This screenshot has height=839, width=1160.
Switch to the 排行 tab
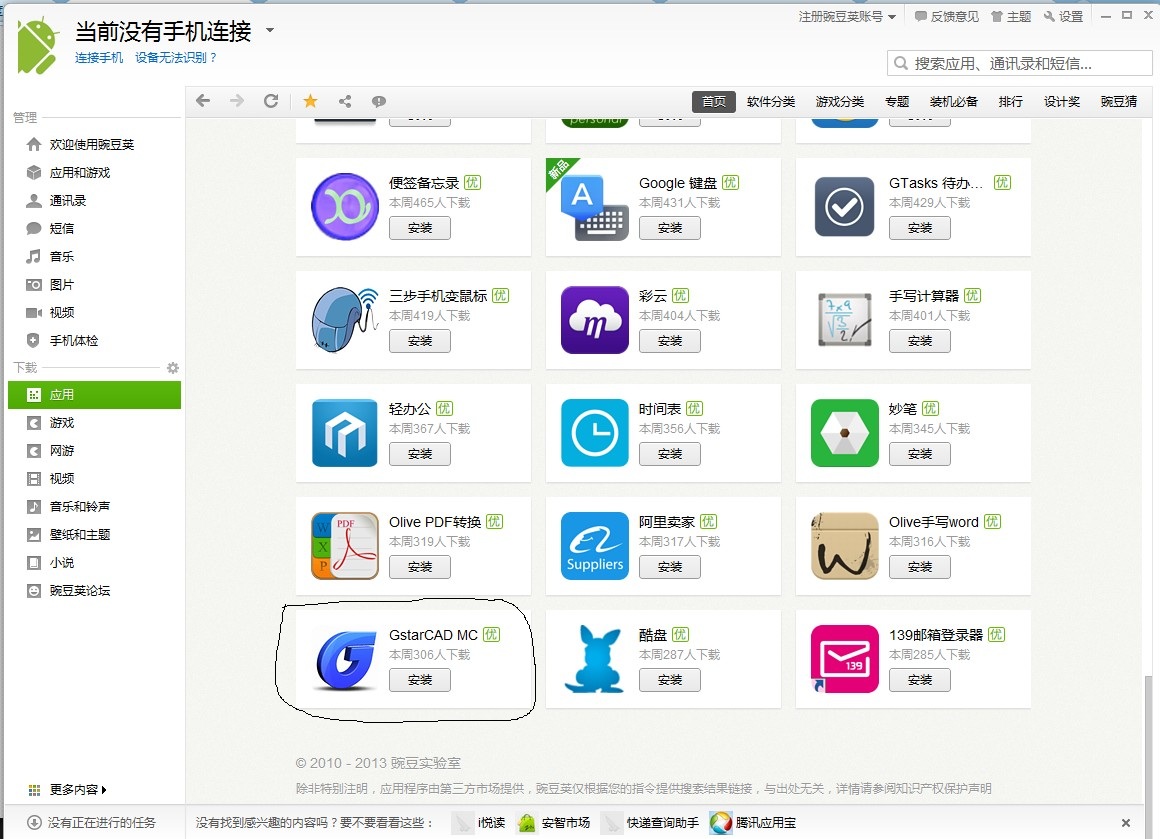[x=1011, y=101]
